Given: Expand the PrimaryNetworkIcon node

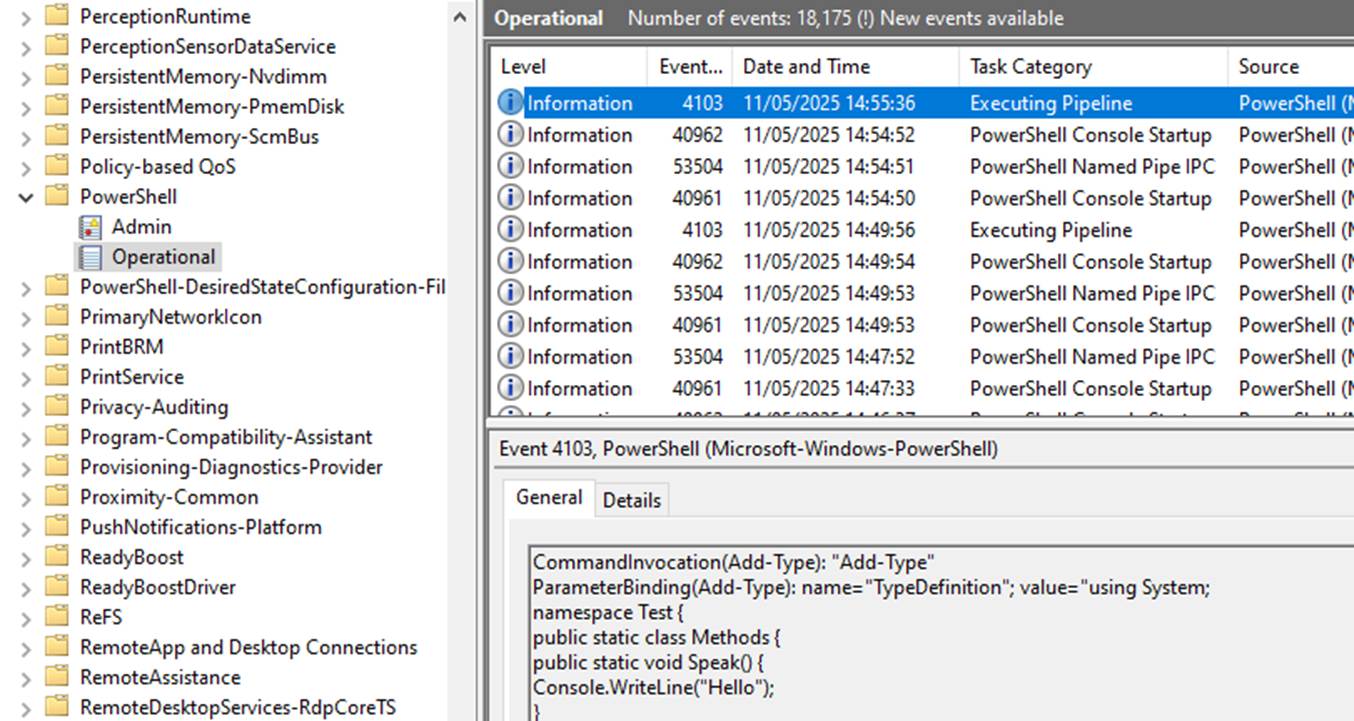Looking at the screenshot, I should 26,318.
